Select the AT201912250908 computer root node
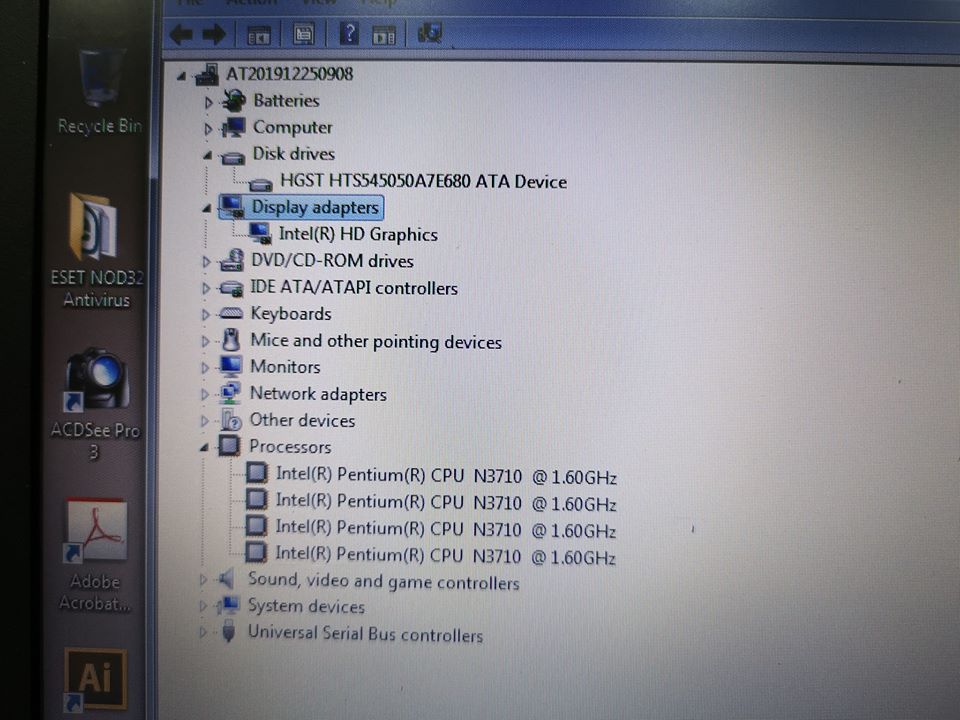Image resolution: width=960 pixels, height=720 pixels. point(288,74)
